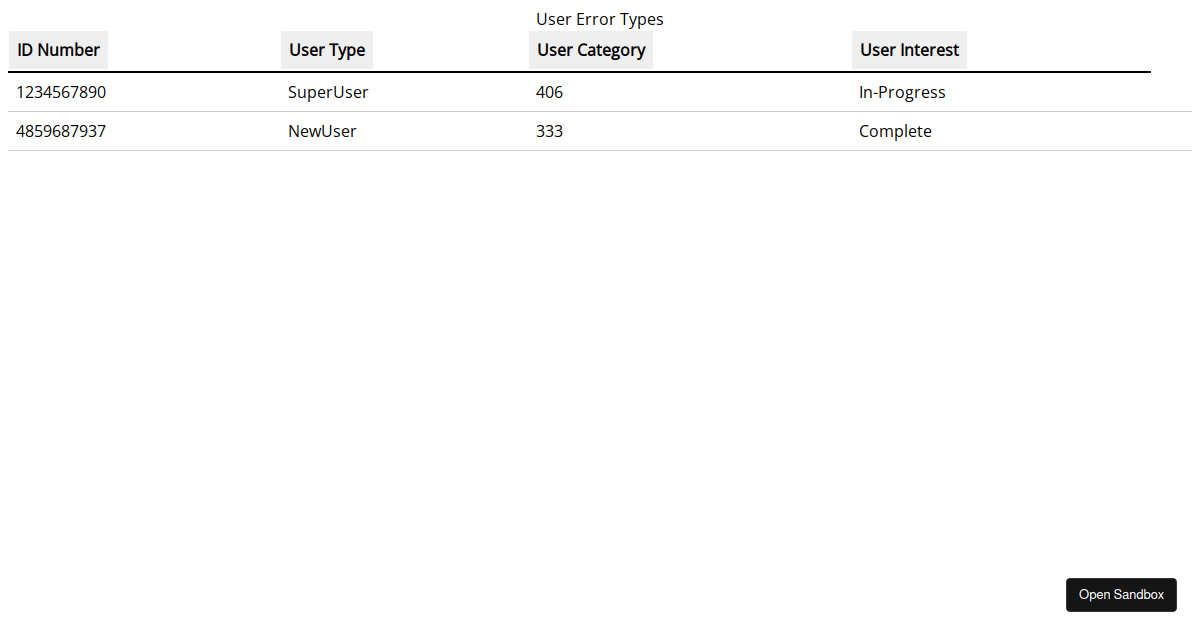Click the header row gap after User Interest
The width and height of the screenshot is (1200, 630).
point(1058,50)
